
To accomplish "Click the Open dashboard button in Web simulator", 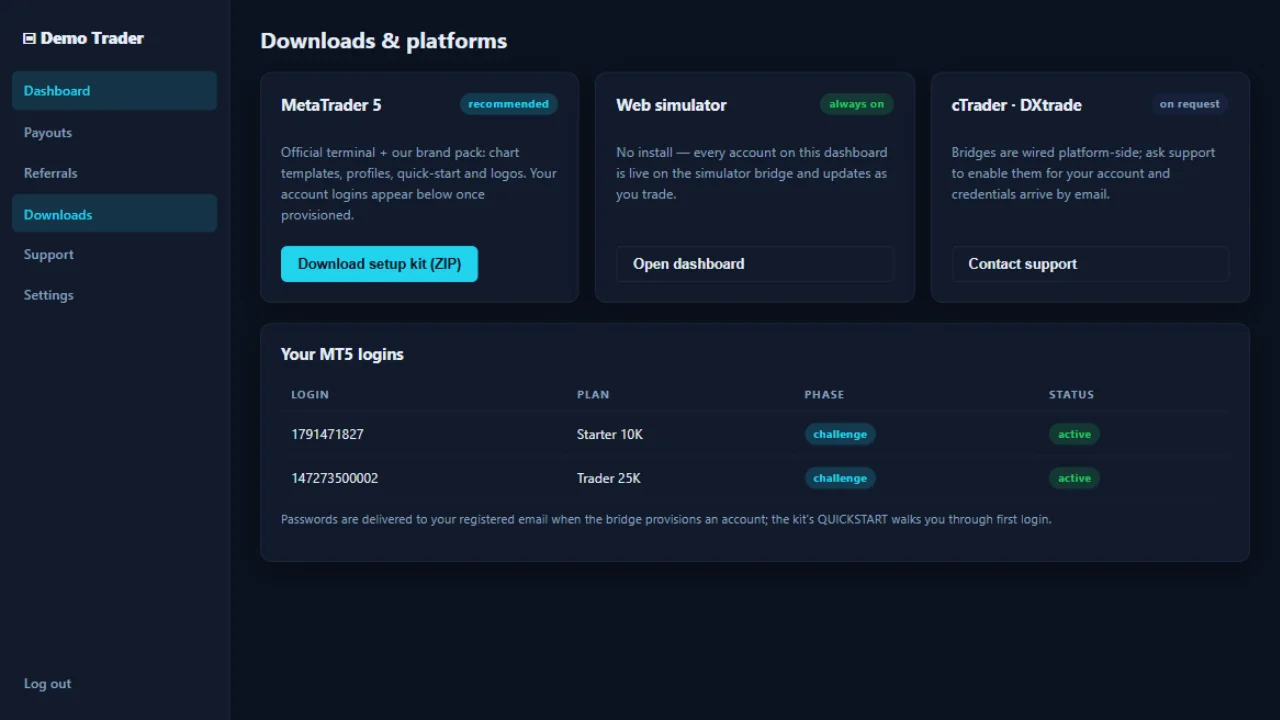I will point(755,264).
